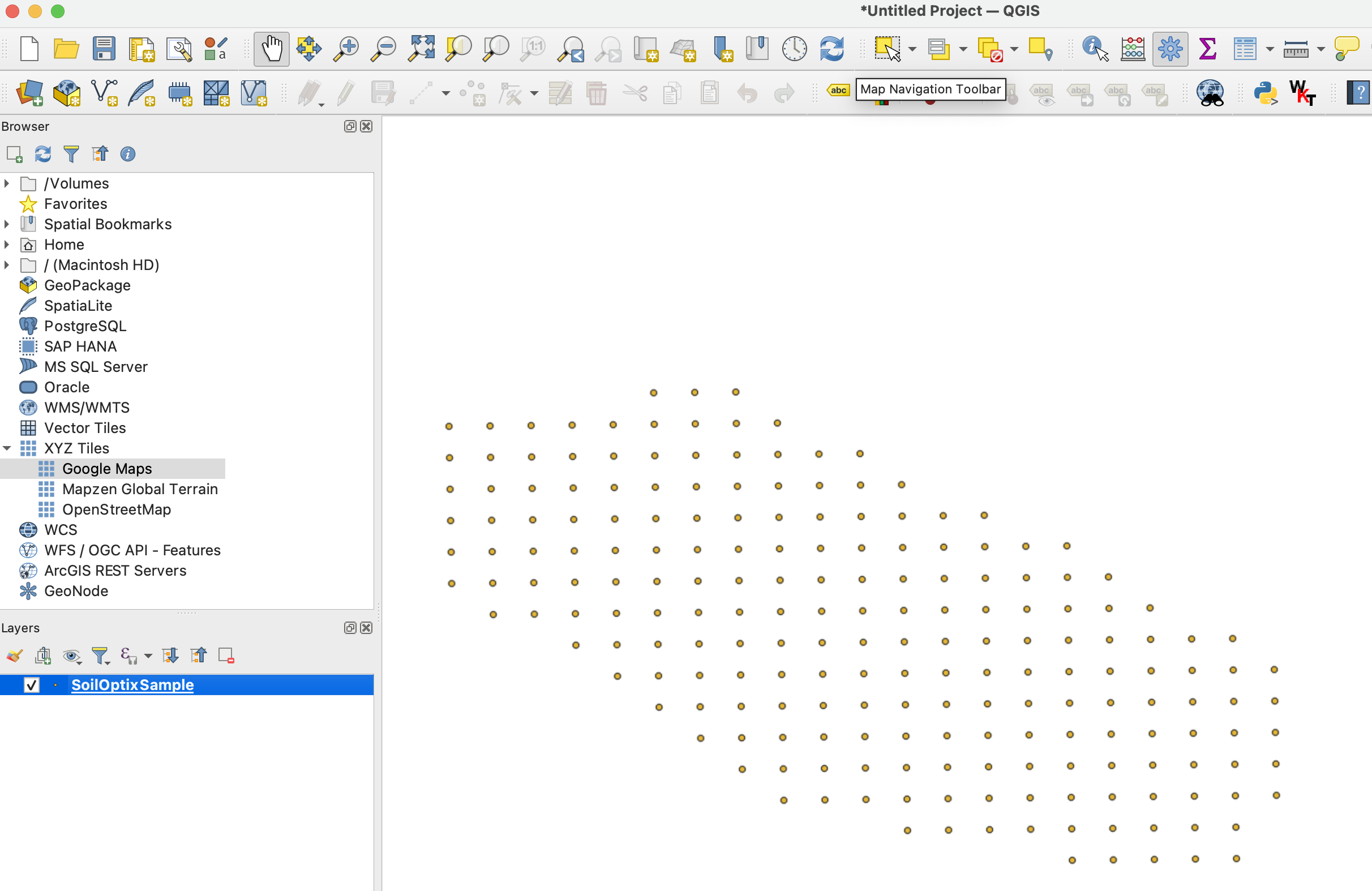
Task: Open statistical summary sigma icon
Action: (x=1207, y=49)
